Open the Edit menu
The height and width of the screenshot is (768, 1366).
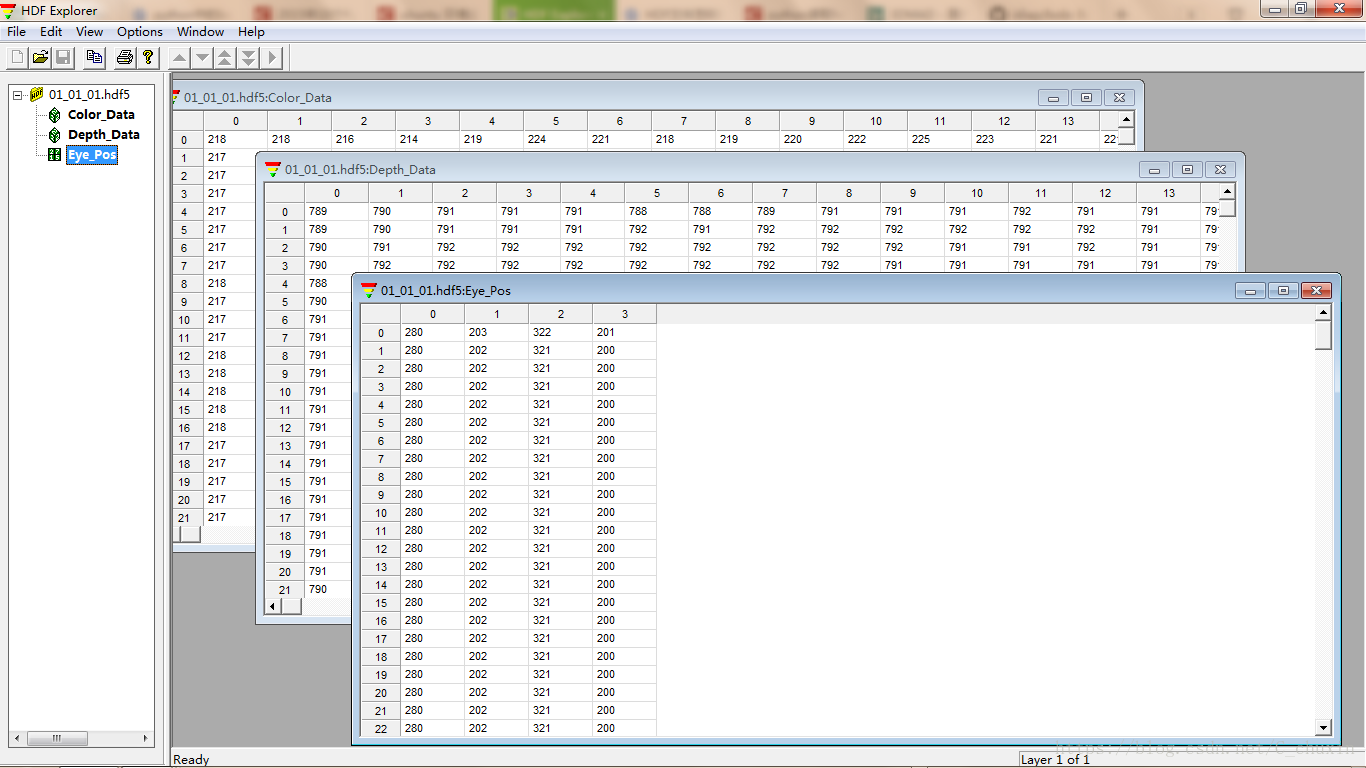click(51, 32)
